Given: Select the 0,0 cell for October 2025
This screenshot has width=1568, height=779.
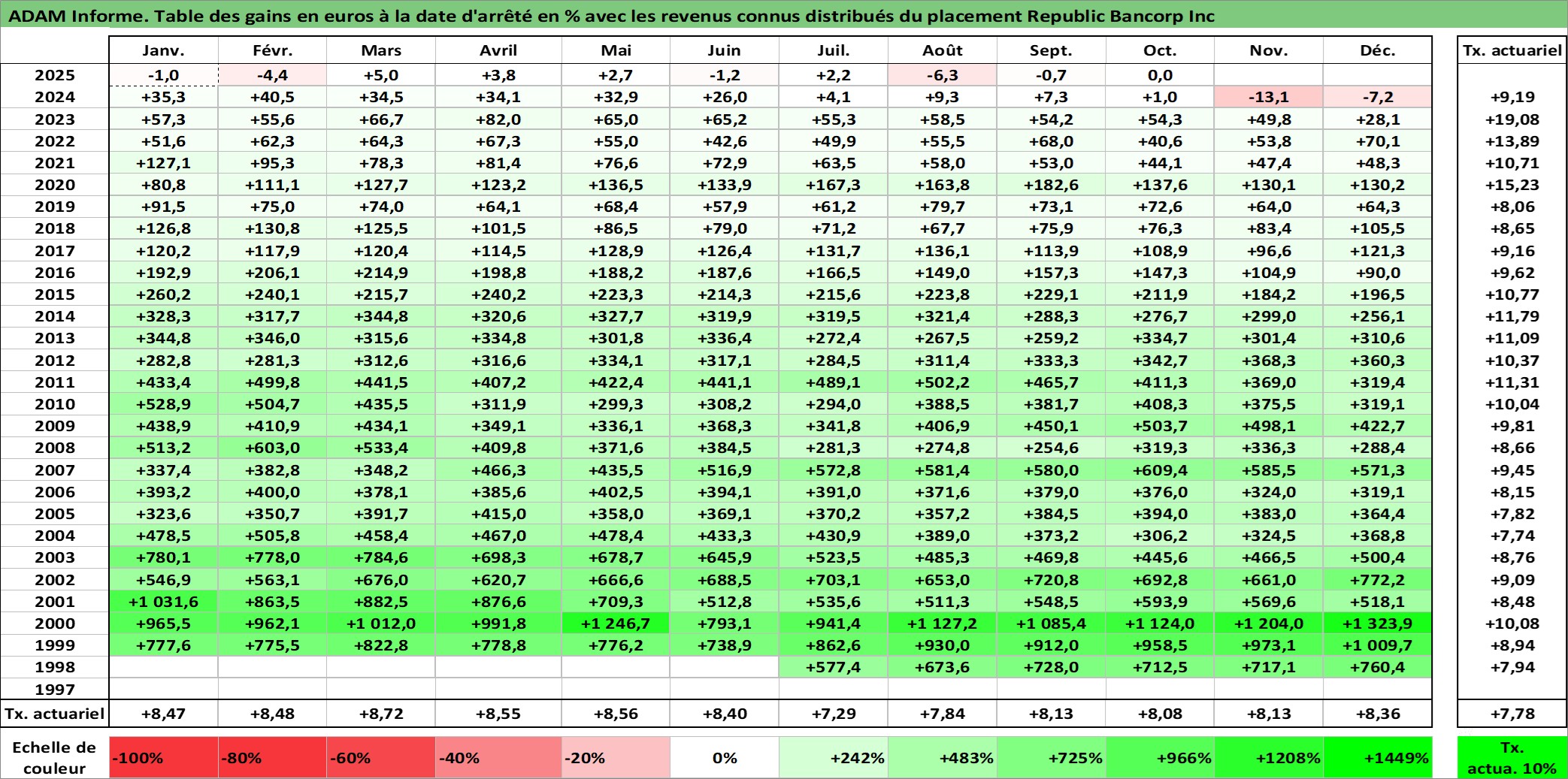Looking at the screenshot, I should 1160,75.
